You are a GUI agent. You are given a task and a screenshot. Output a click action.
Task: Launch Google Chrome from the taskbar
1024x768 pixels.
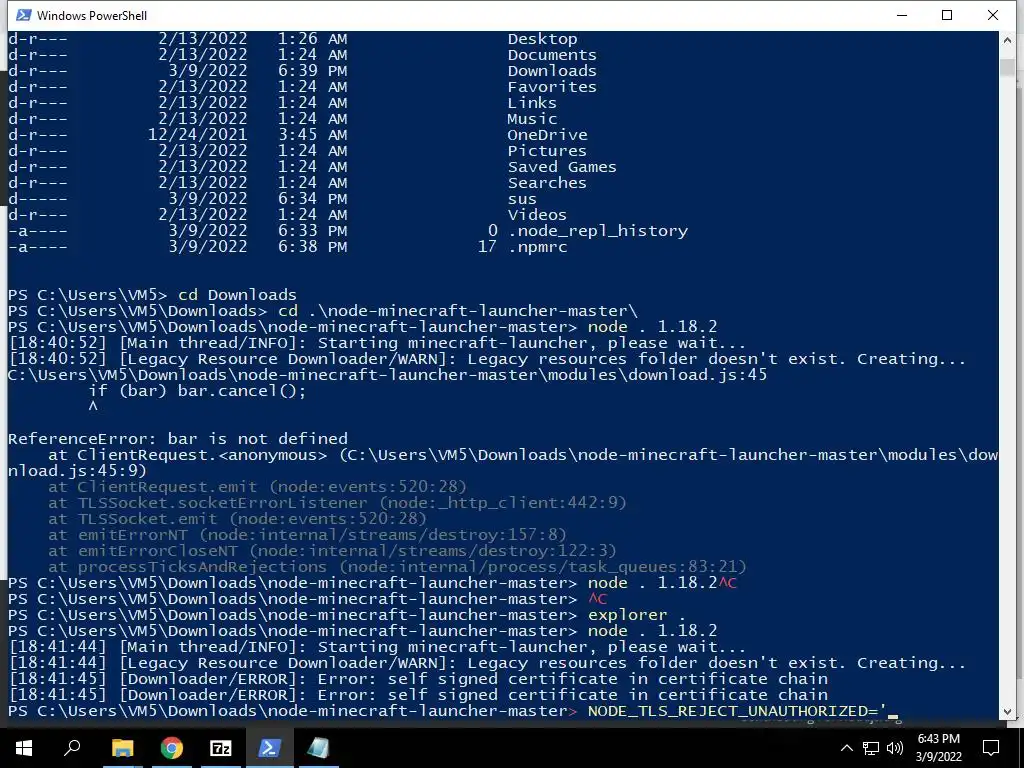point(171,748)
